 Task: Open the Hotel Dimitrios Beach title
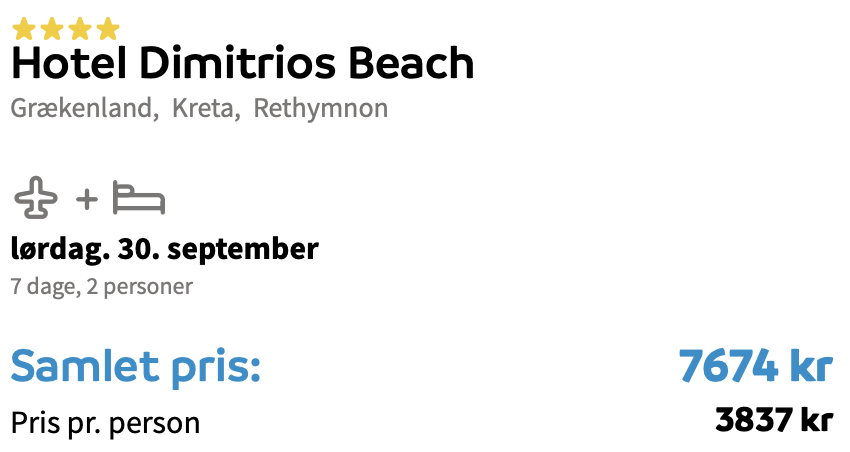tap(242, 63)
